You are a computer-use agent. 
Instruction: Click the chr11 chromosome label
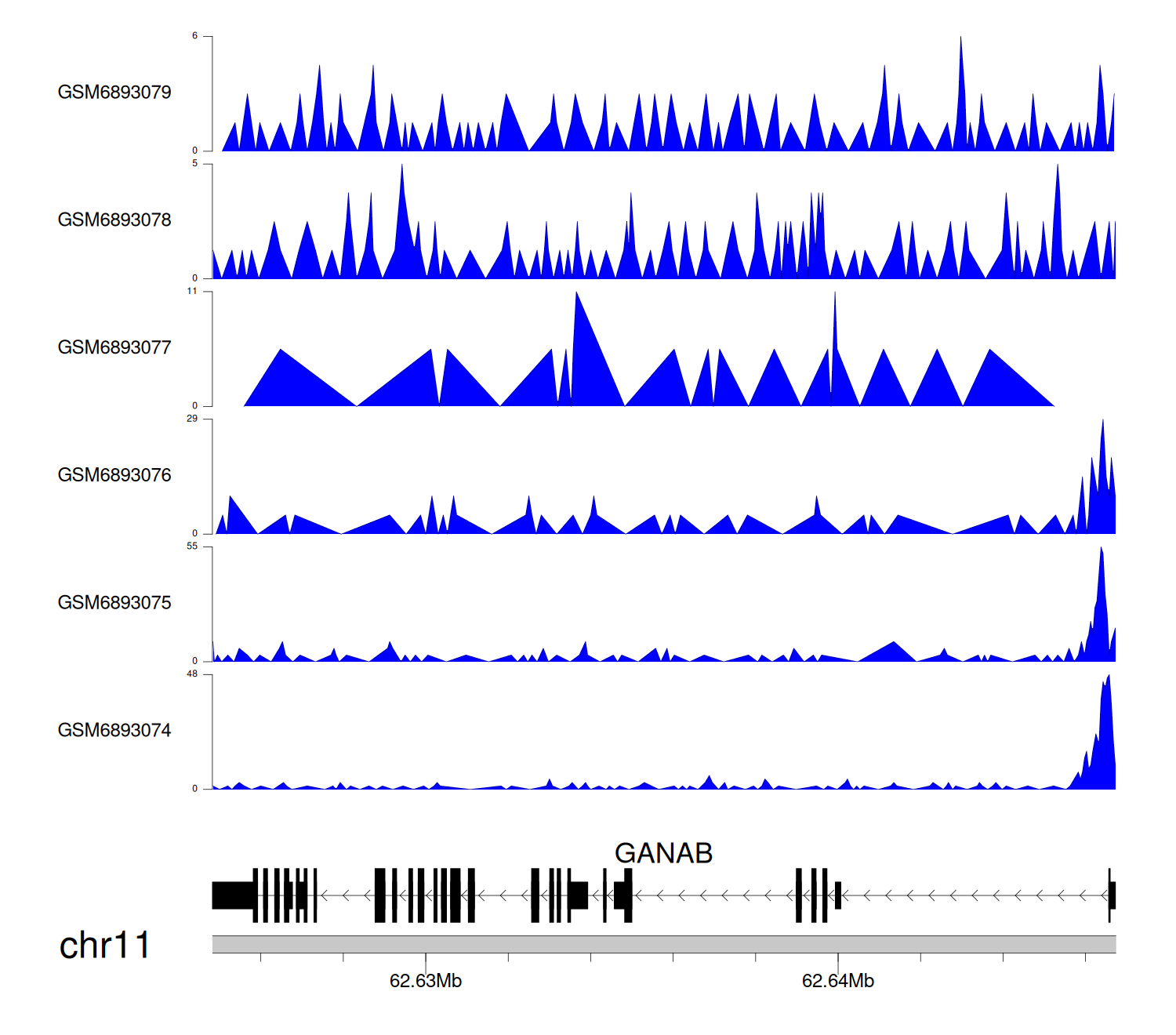(104, 946)
